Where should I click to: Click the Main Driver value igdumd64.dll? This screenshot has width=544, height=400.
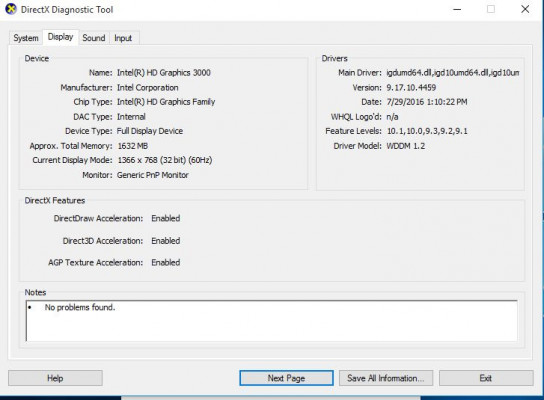[453, 73]
